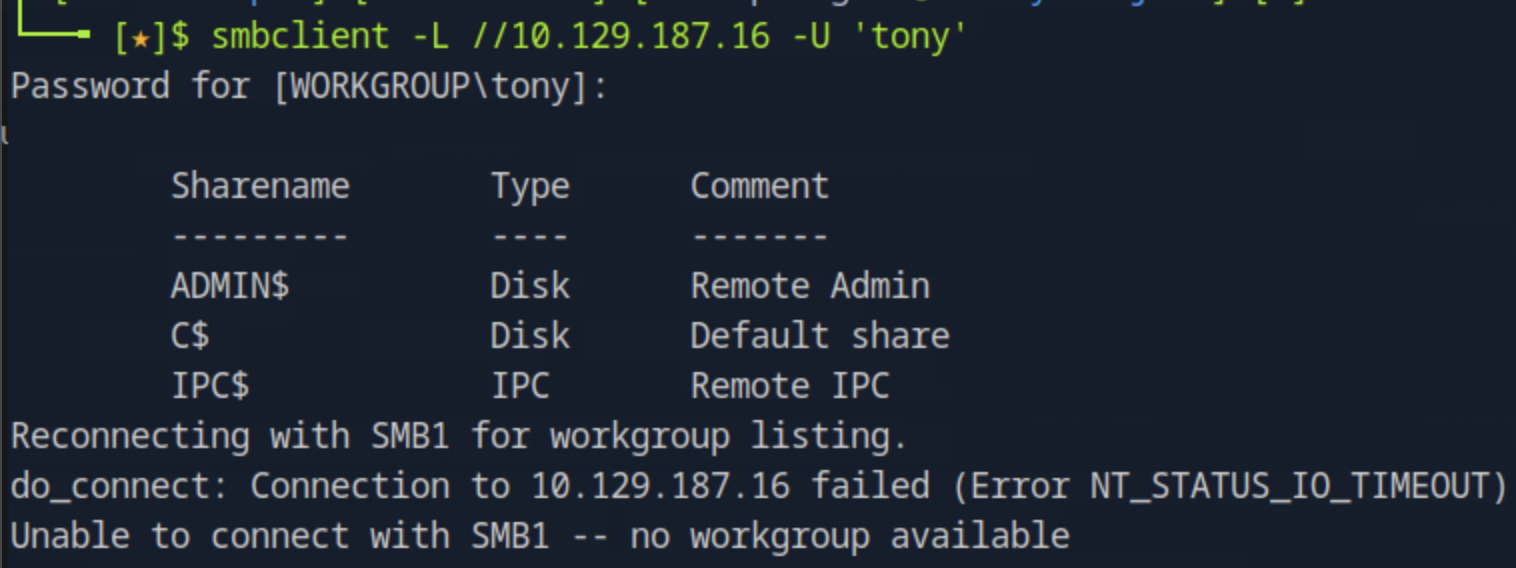The width and height of the screenshot is (1516, 568).
Task: Select the IPC$ share name
Action: (x=210, y=386)
